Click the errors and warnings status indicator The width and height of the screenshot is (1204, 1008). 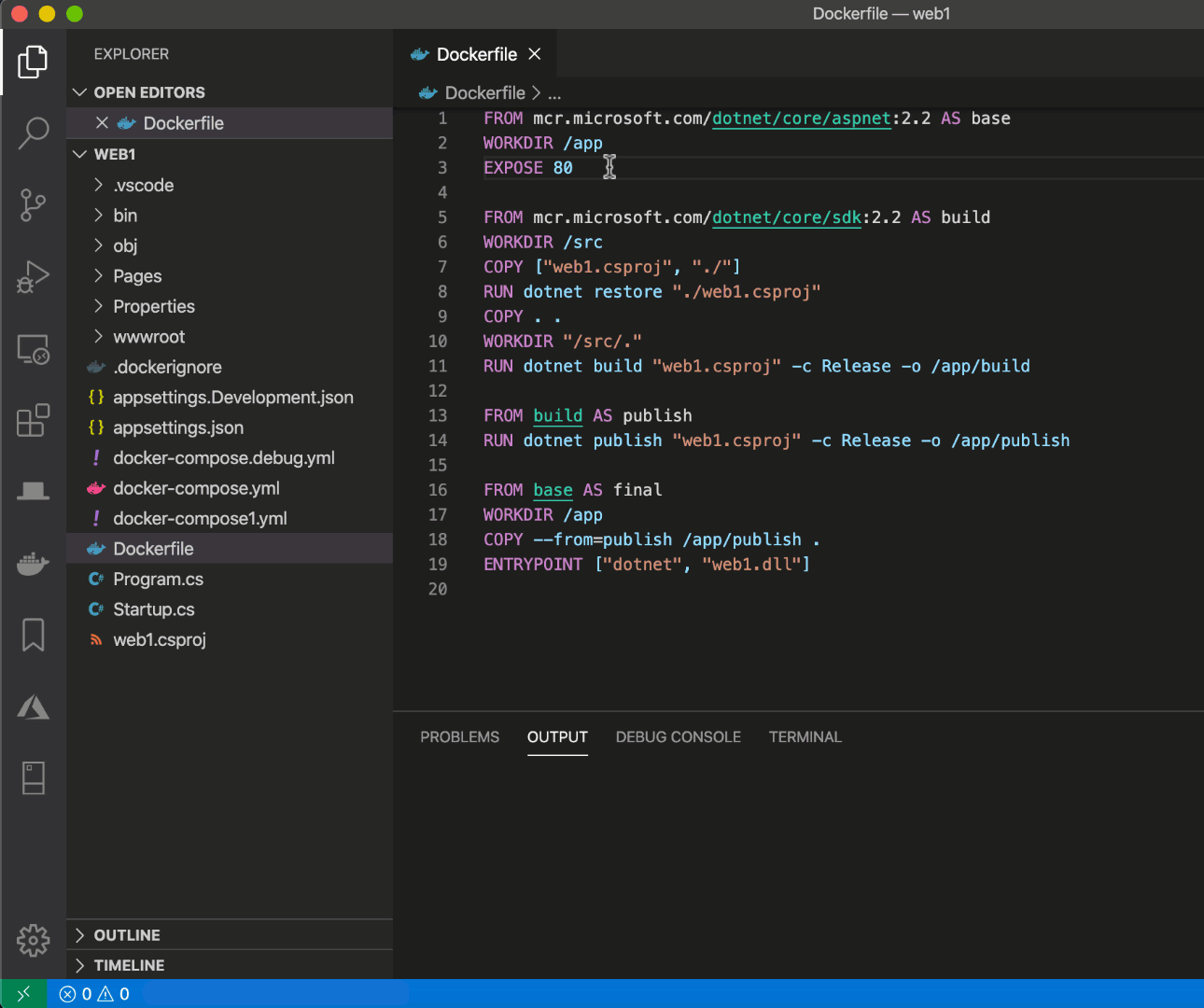pyautogui.click(x=93, y=993)
